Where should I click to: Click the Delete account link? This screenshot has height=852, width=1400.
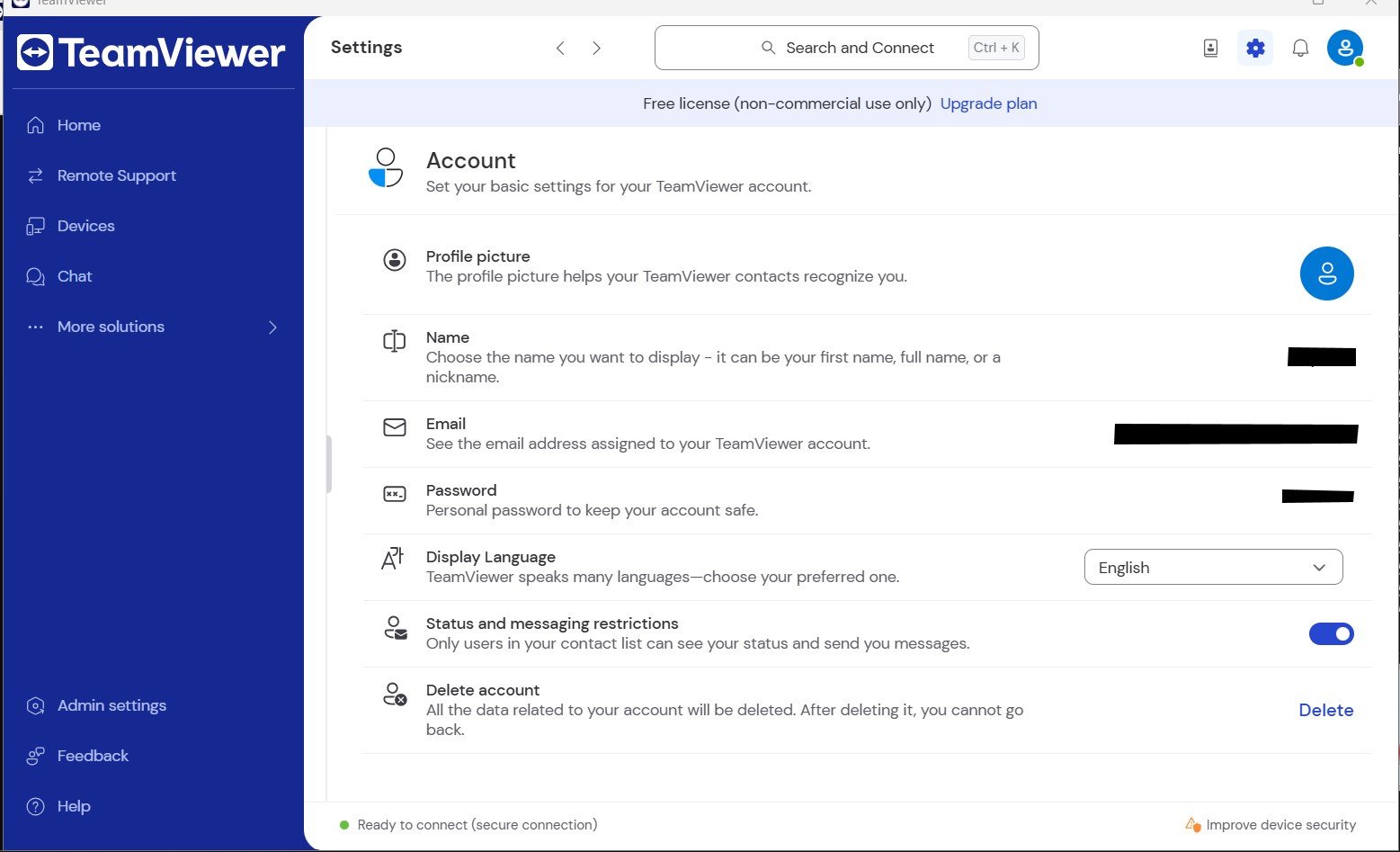coord(1326,710)
